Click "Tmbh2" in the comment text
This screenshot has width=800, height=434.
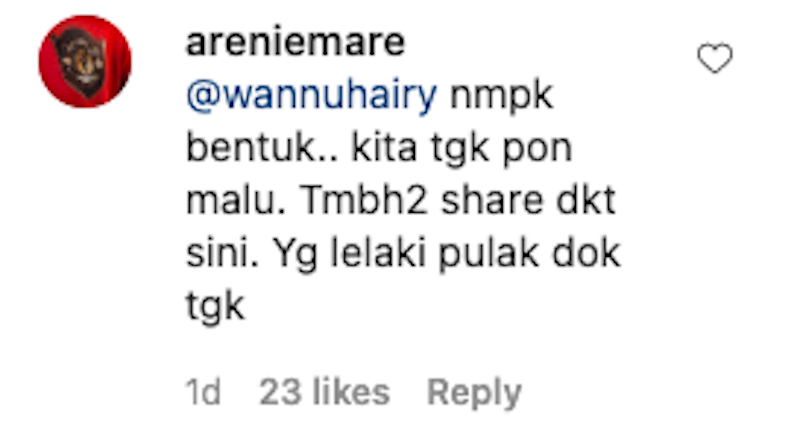coord(364,200)
